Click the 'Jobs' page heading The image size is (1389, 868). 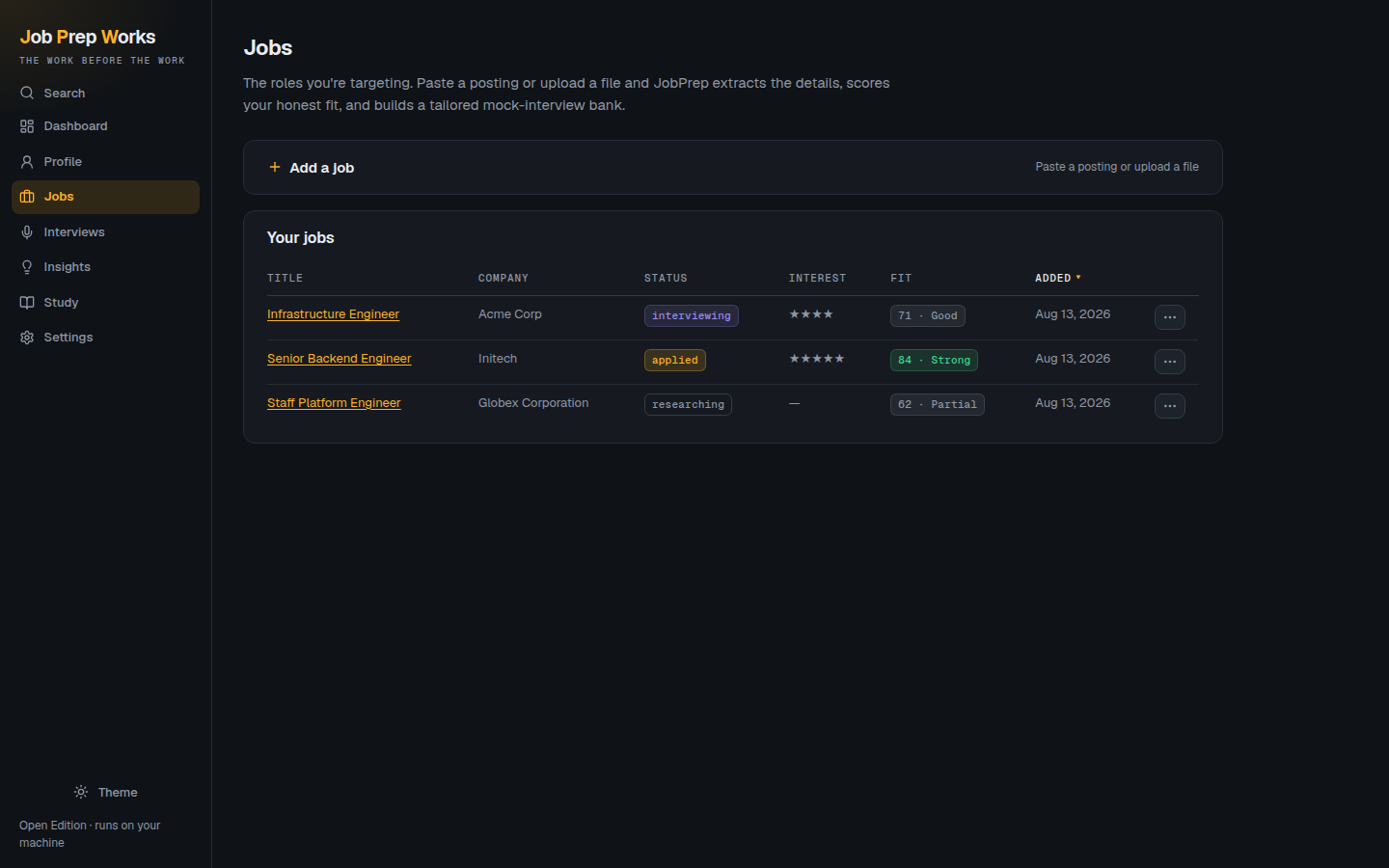pos(268,48)
